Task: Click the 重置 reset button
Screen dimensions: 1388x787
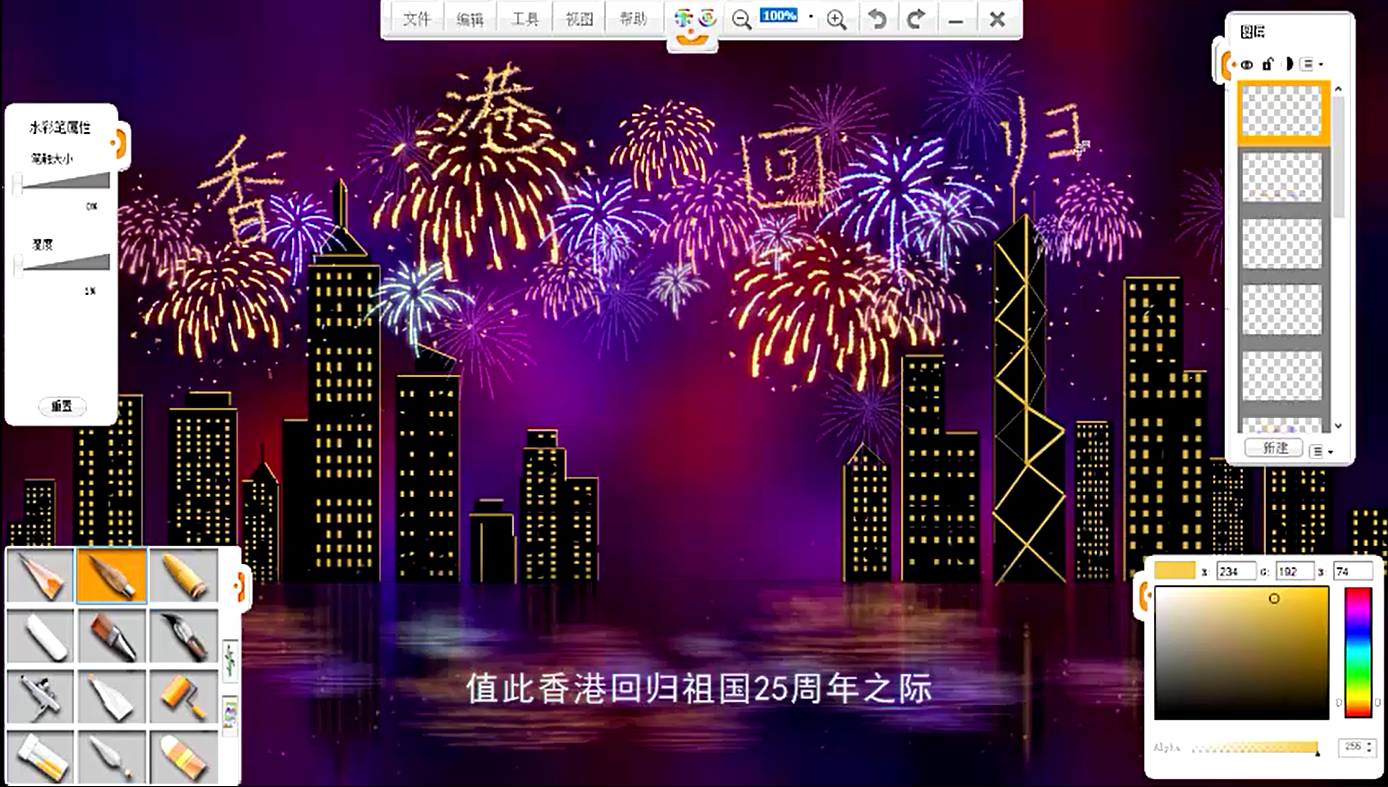Action: [62, 407]
